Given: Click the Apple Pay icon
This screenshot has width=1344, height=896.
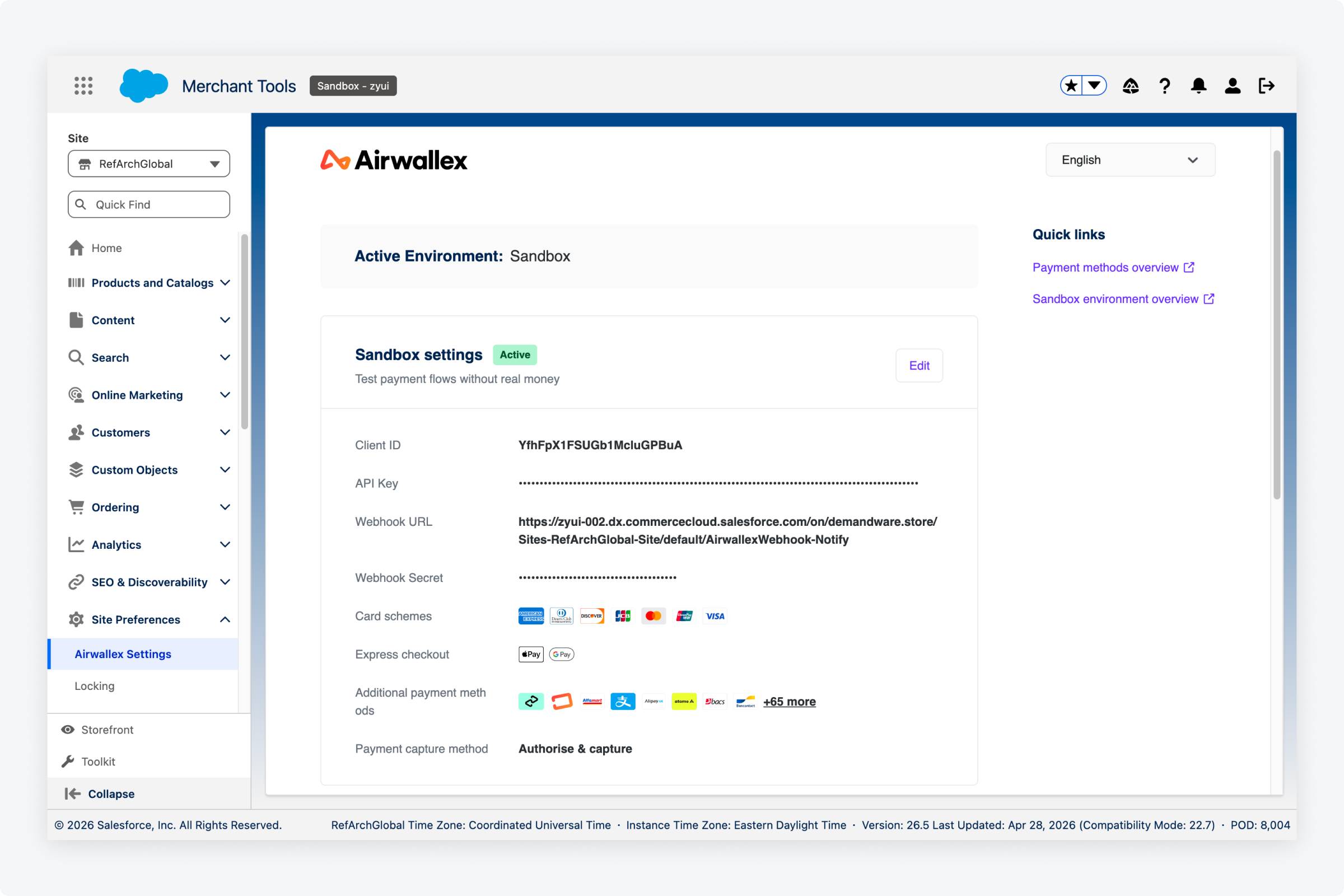Looking at the screenshot, I should (x=531, y=654).
